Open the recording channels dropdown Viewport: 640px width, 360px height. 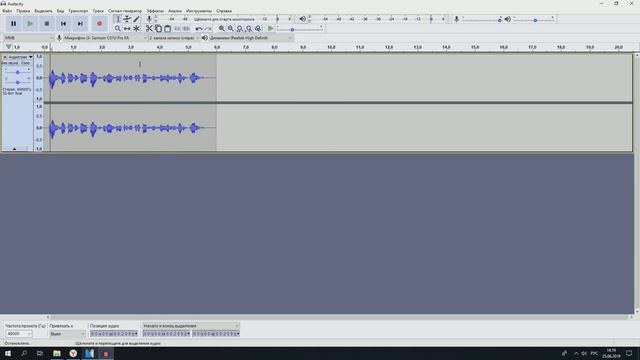(x=174, y=38)
